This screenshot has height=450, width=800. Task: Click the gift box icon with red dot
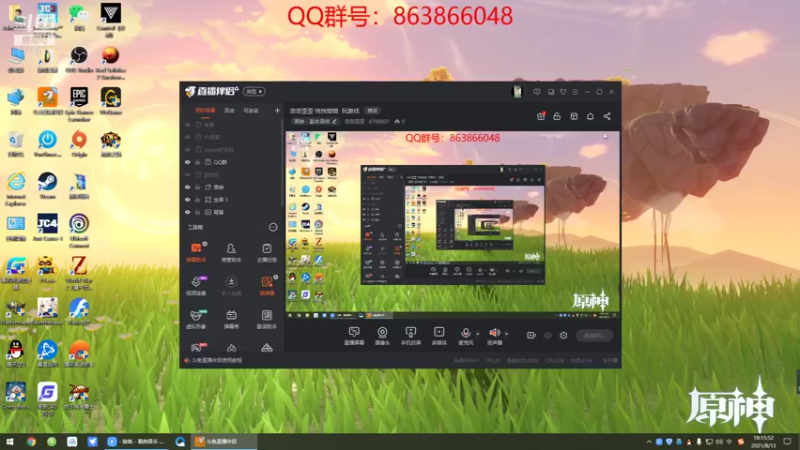pyautogui.click(x=541, y=116)
